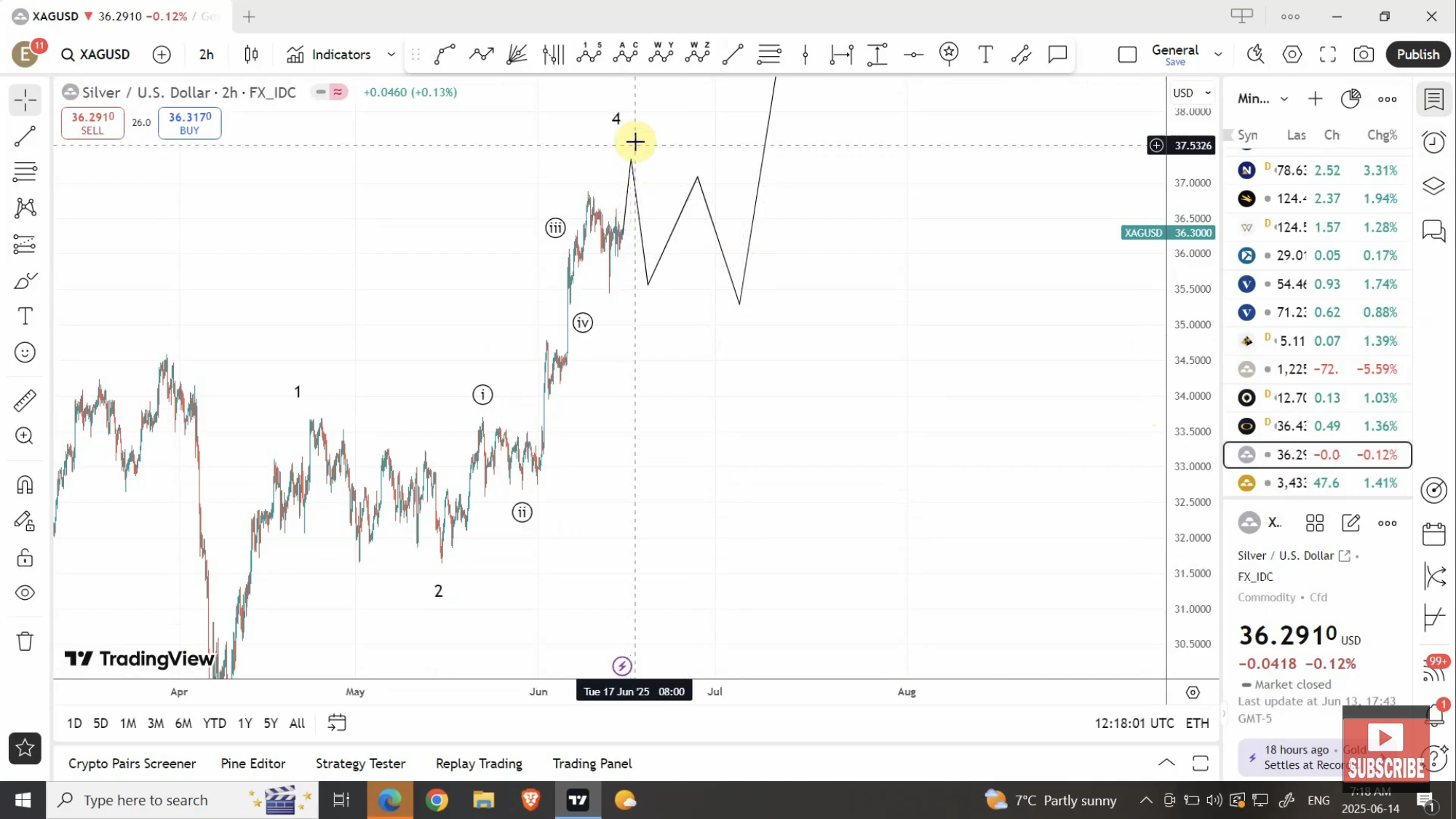
Task: Open the USD currency dropdown on price scale
Action: 1192,92
